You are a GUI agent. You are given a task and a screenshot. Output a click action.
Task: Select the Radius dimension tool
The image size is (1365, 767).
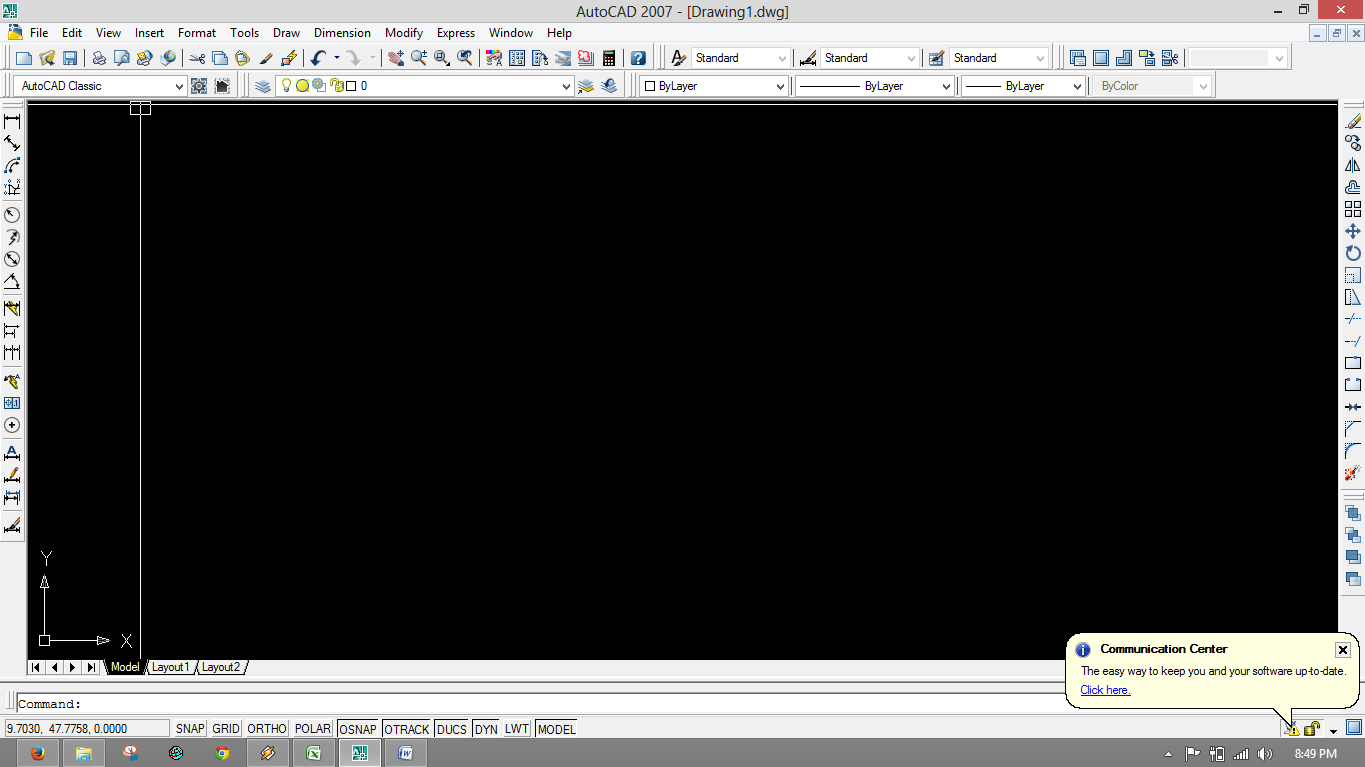(x=13, y=215)
